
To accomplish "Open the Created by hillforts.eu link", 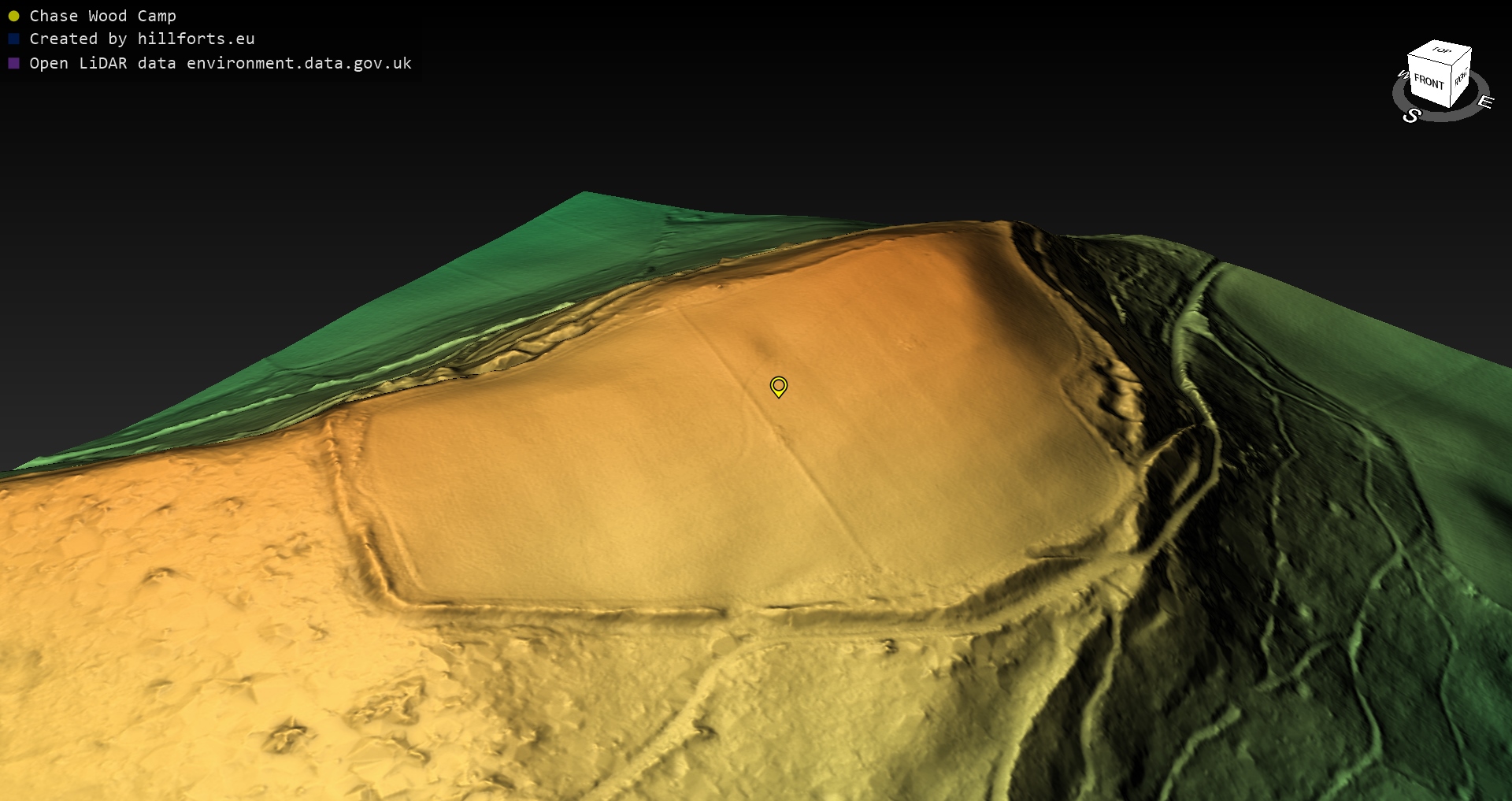I will pos(142,39).
